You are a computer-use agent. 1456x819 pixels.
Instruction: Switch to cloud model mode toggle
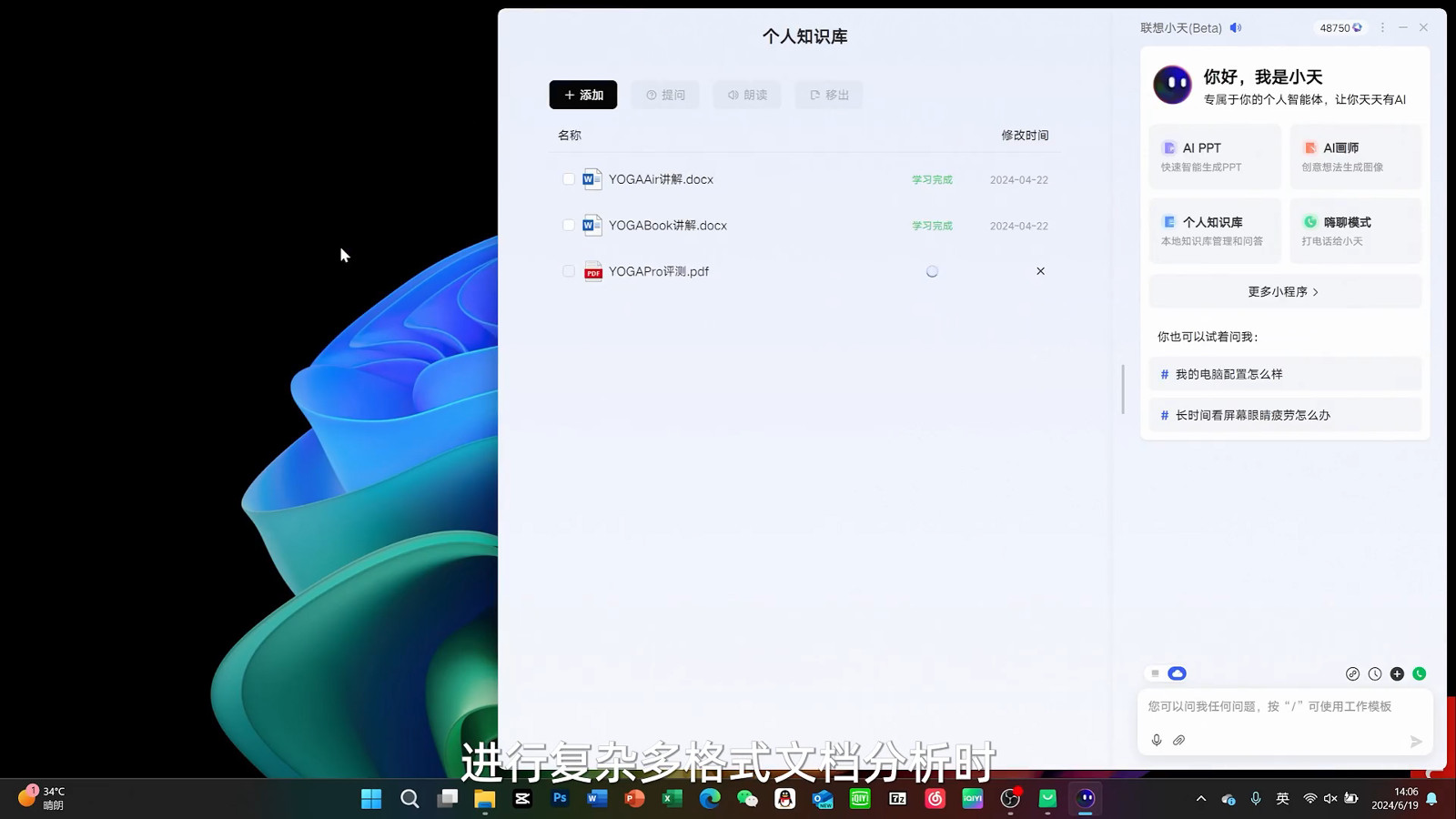(1177, 673)
